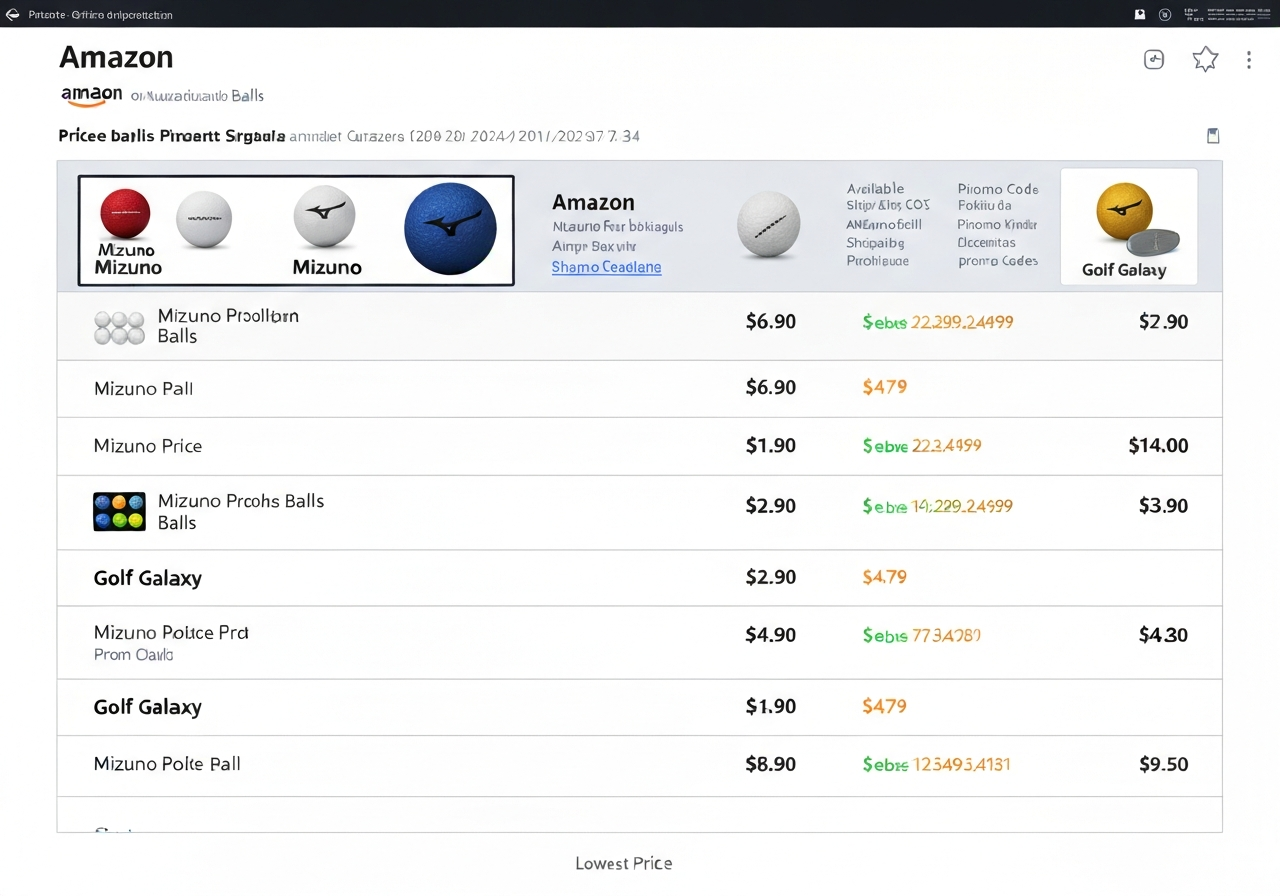Click the white balls pack icon in the first row
Image resolution: width=1280 pixels, height=896 pixels.
click(119, 327)
